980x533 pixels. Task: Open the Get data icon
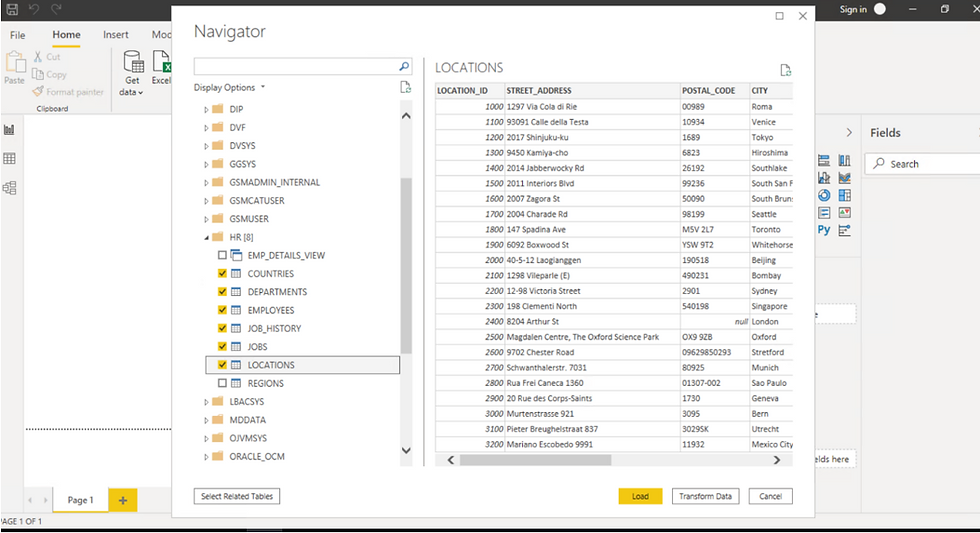[133, 62]
